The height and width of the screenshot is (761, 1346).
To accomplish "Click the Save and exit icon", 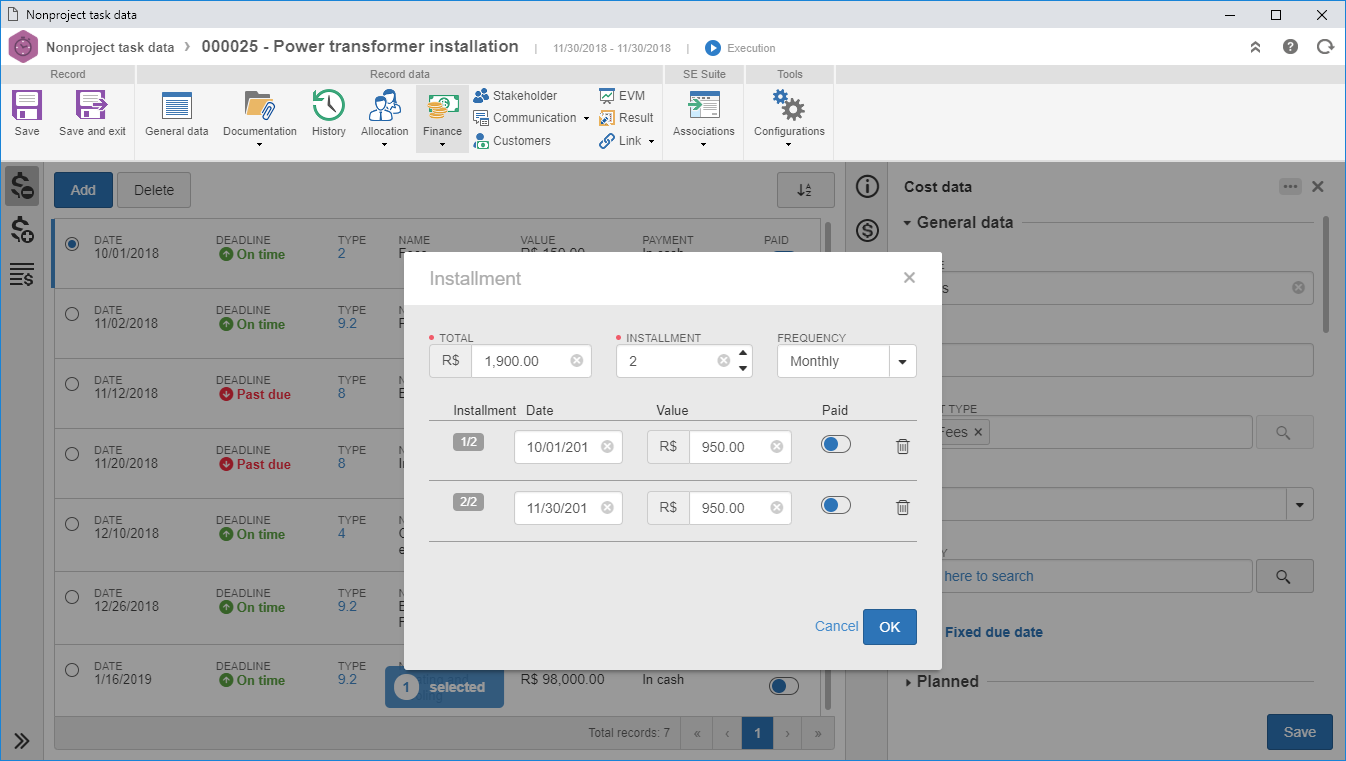I will coord(92,114).
